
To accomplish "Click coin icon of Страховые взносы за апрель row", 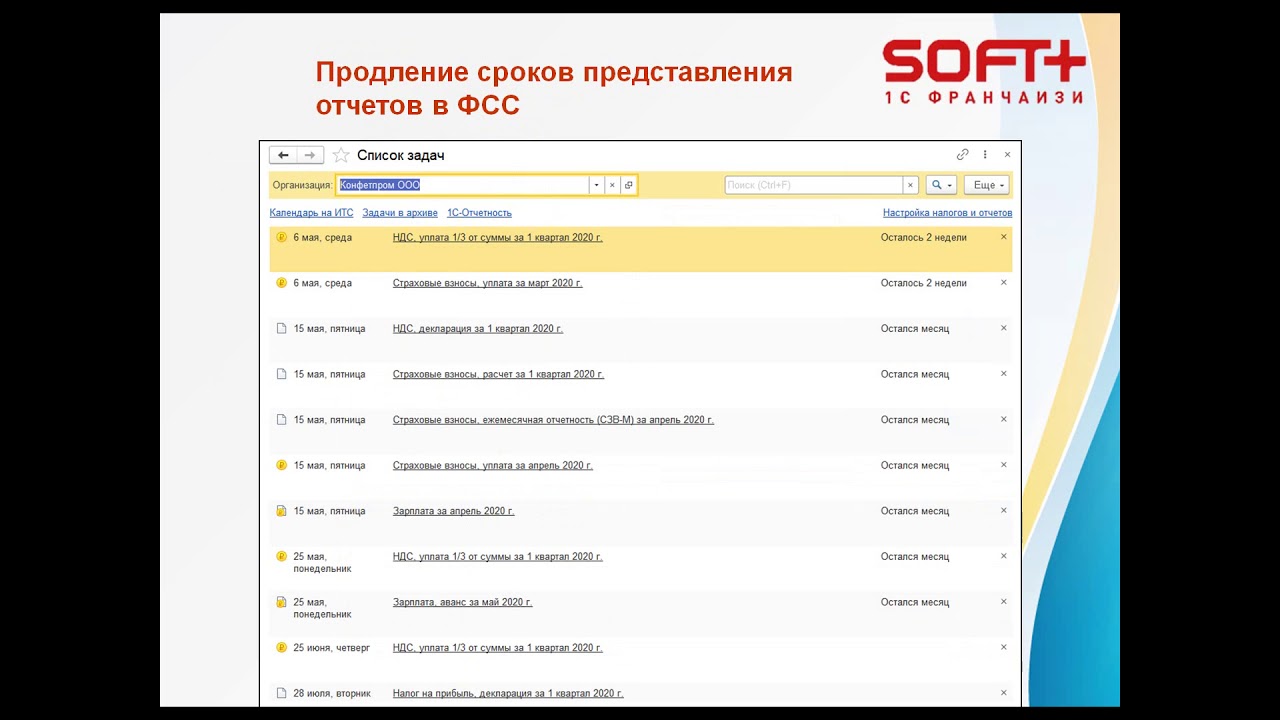I will [x=281, y=466].
